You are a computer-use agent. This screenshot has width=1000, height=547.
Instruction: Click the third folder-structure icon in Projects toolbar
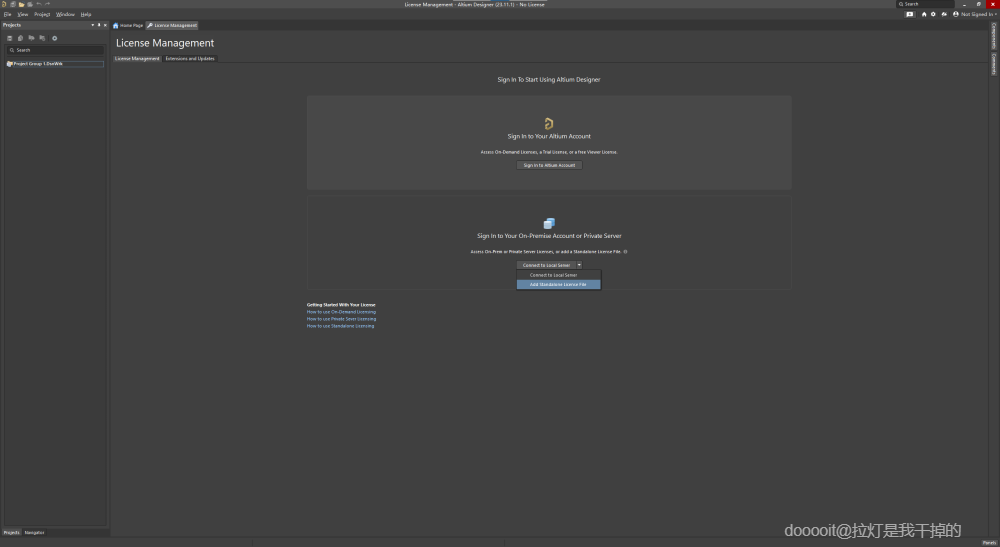pos(31,38)
